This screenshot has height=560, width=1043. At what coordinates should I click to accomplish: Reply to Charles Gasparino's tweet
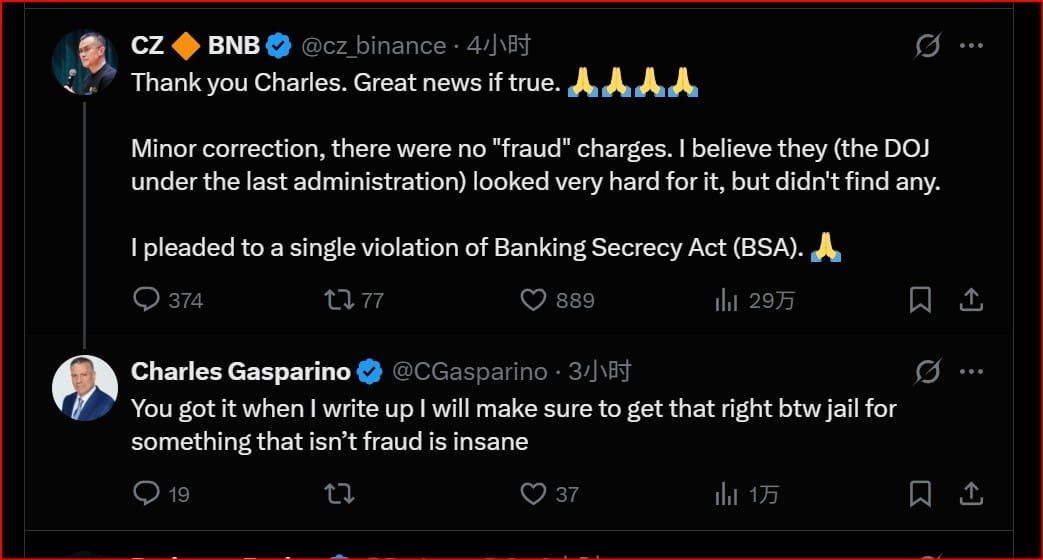[x=147, y=493]
